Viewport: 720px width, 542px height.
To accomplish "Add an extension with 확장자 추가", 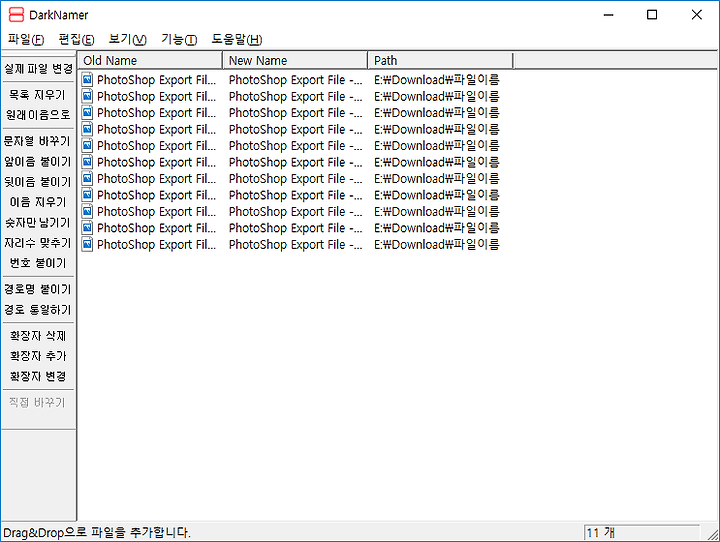I will (x=38, y=356).
